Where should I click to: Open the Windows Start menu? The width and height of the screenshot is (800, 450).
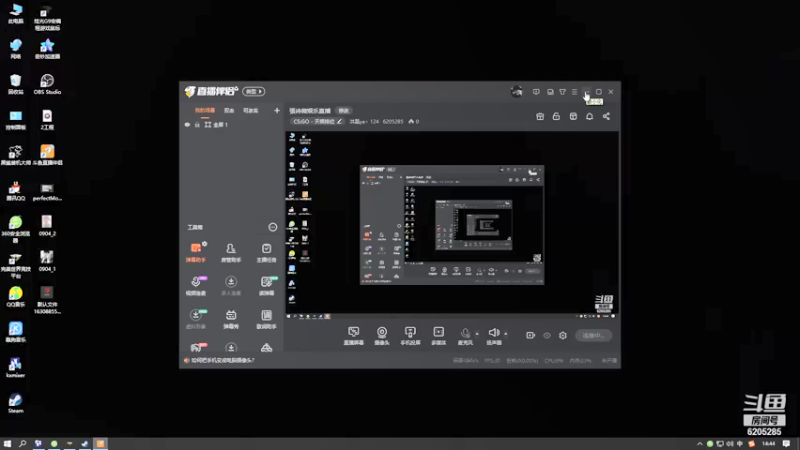click(7, 444)
